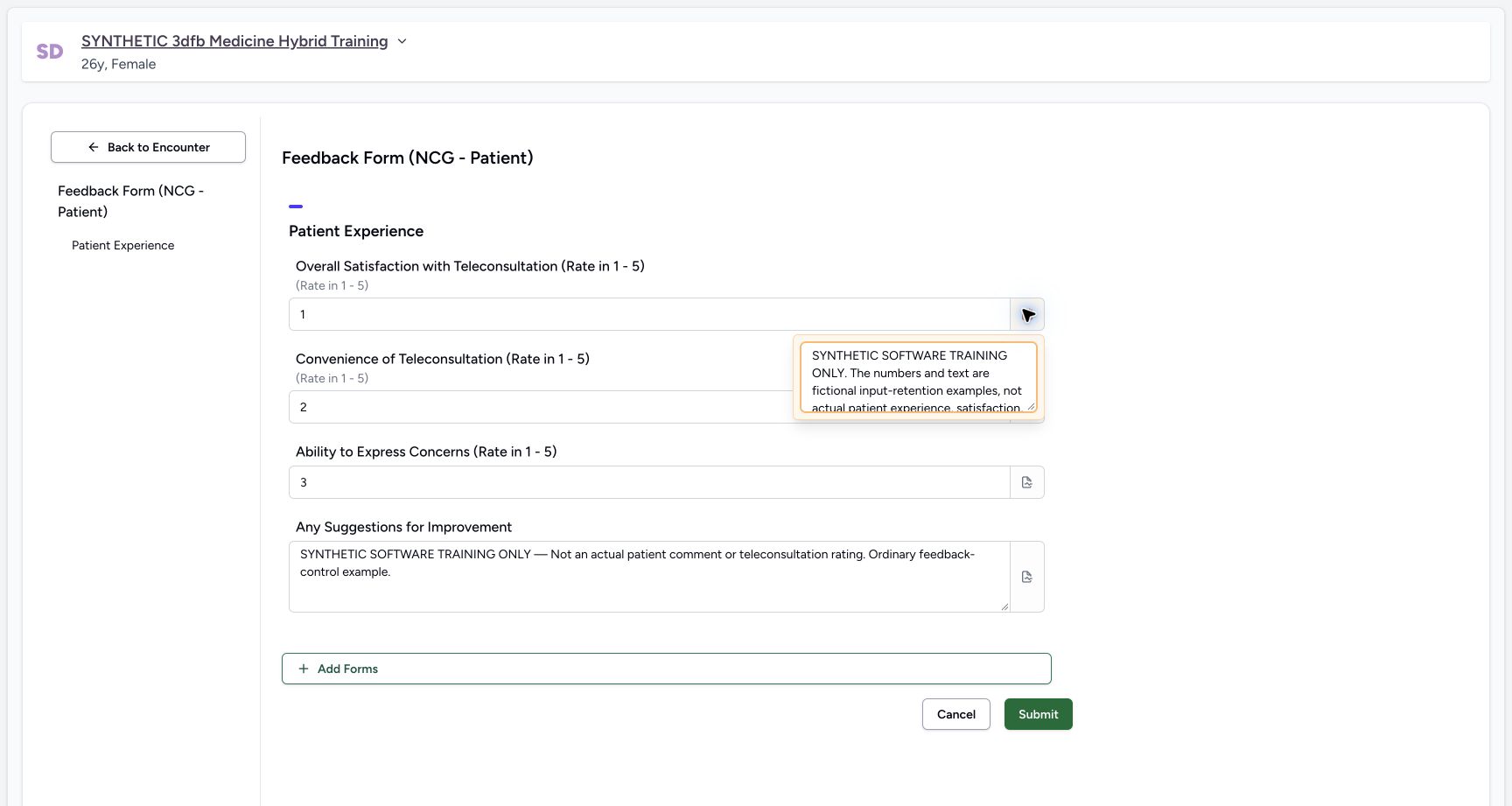Click the 'Convenience of Teleconsultation' label

tap(443, 359)
